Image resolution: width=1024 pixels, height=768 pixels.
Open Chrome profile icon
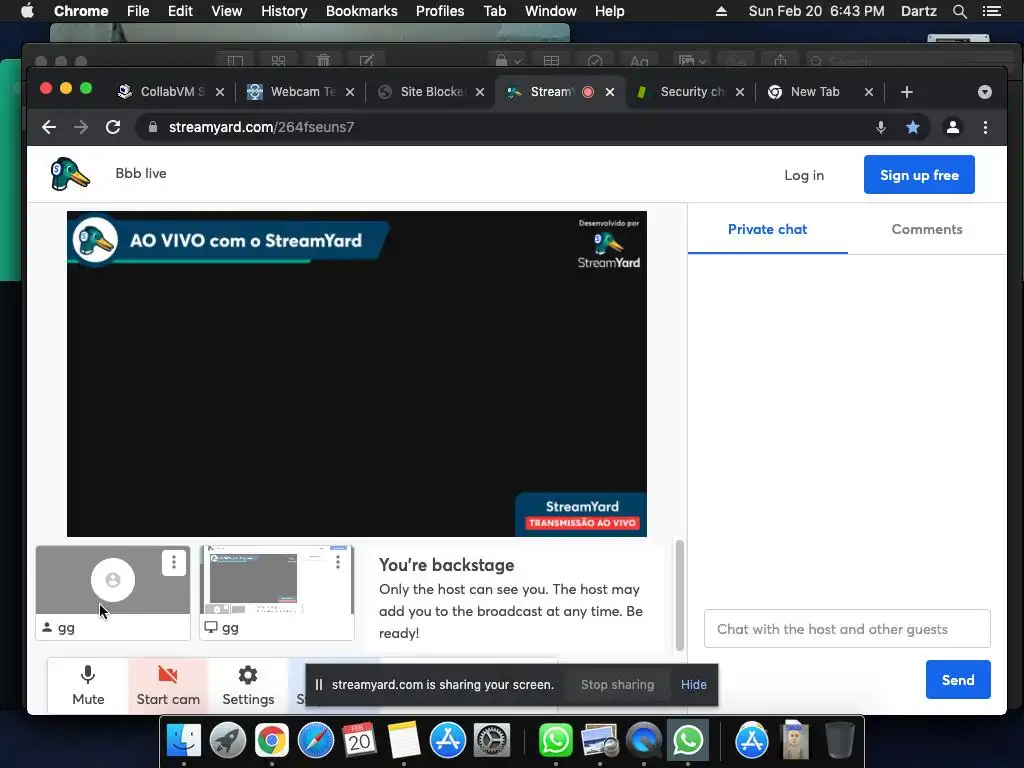tap(953, 127)
